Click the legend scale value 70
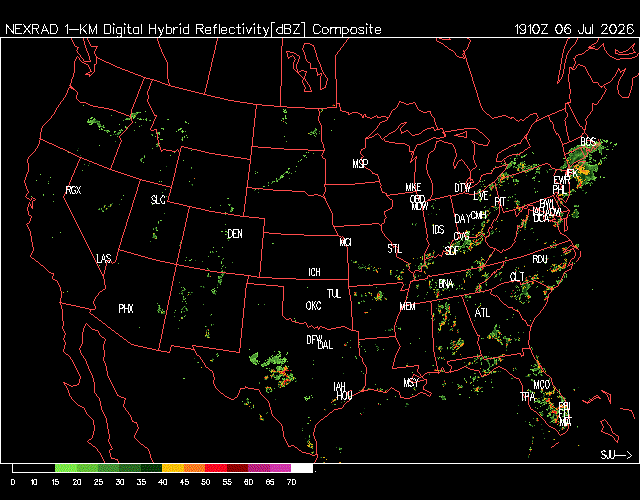This screenshot has height=500, width=640. (291, 482)
